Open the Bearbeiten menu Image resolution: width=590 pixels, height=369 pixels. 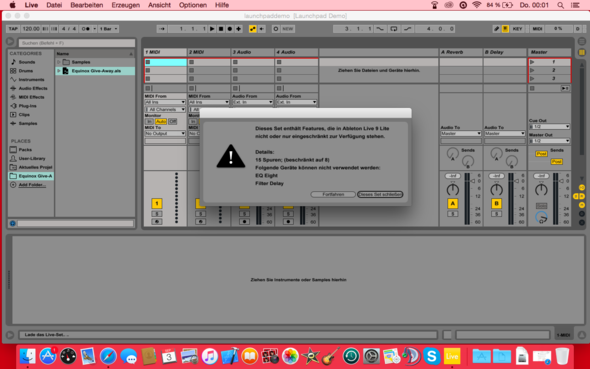tap(87, 5)
